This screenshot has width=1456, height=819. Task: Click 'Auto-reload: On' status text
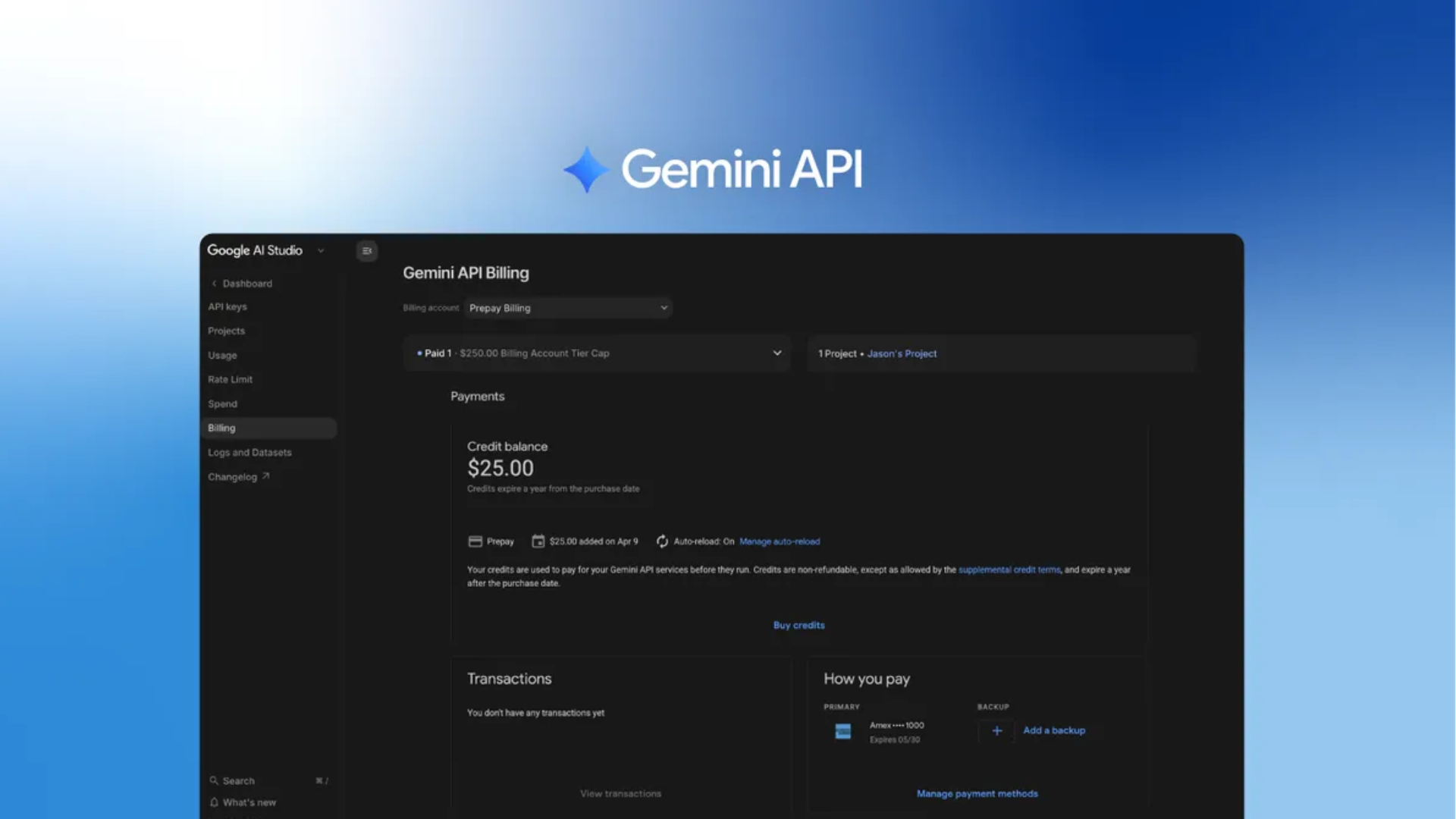pos(704,541)
